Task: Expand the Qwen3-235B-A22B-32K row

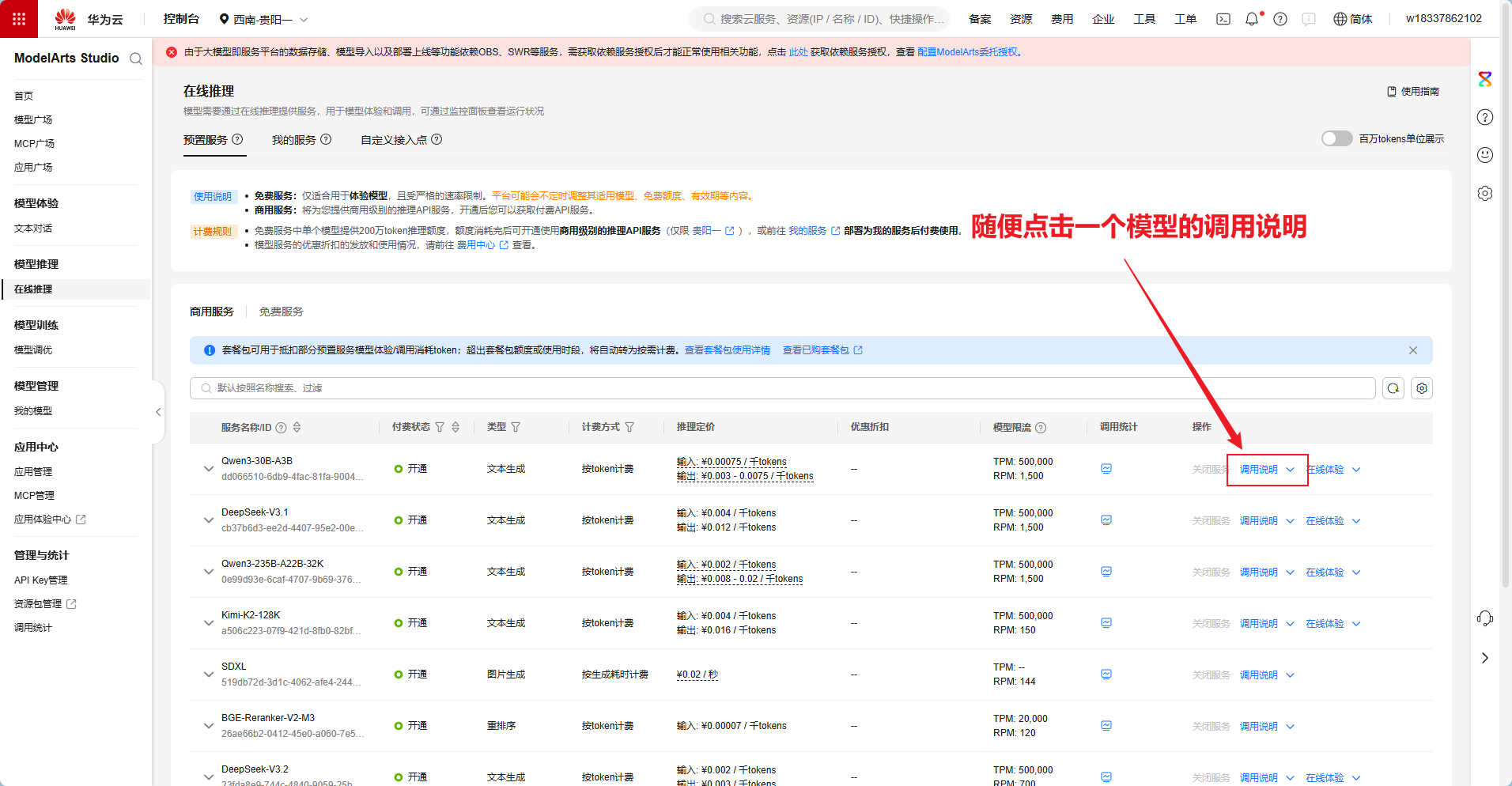Action: (209, 572)
